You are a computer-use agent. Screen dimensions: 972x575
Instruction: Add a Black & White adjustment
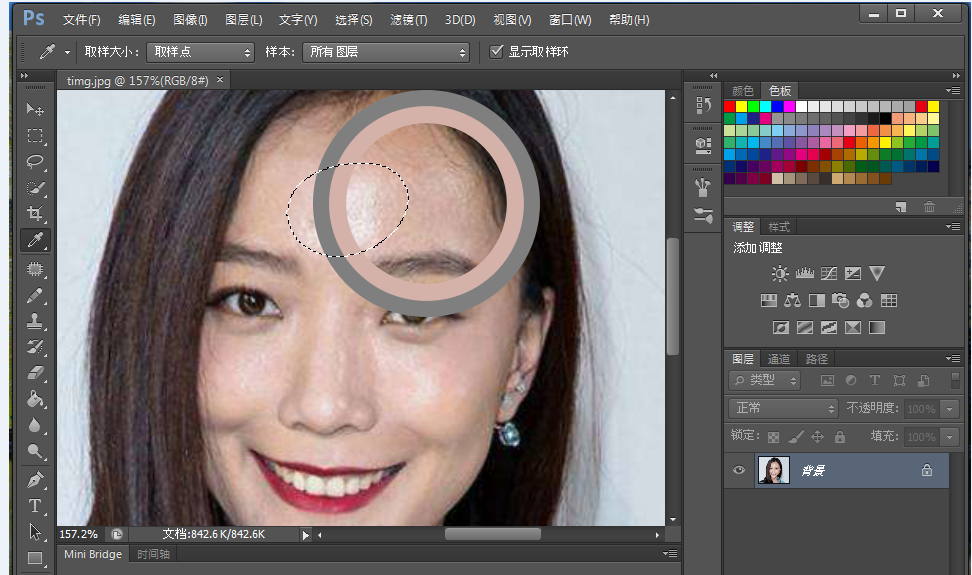817,301
